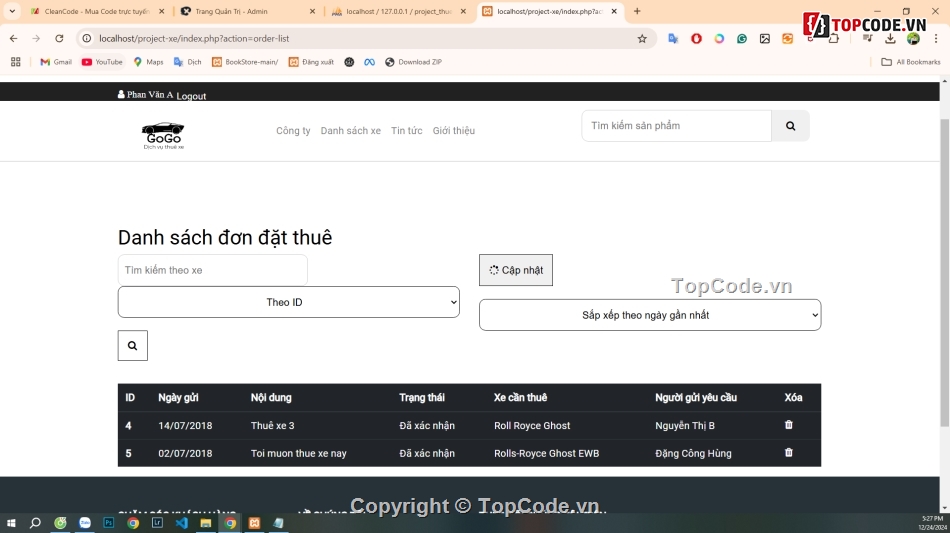Screen dimensions: 950x533
Task: Open 'Công ty' menu item
Action: coord(293,130)
